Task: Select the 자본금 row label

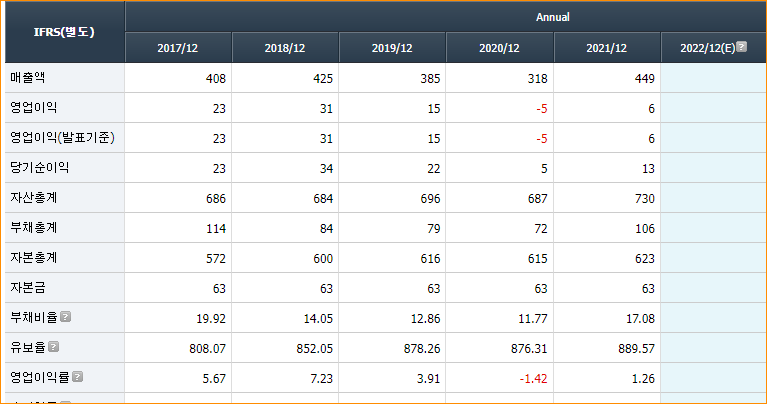Action: click(28, 288)
